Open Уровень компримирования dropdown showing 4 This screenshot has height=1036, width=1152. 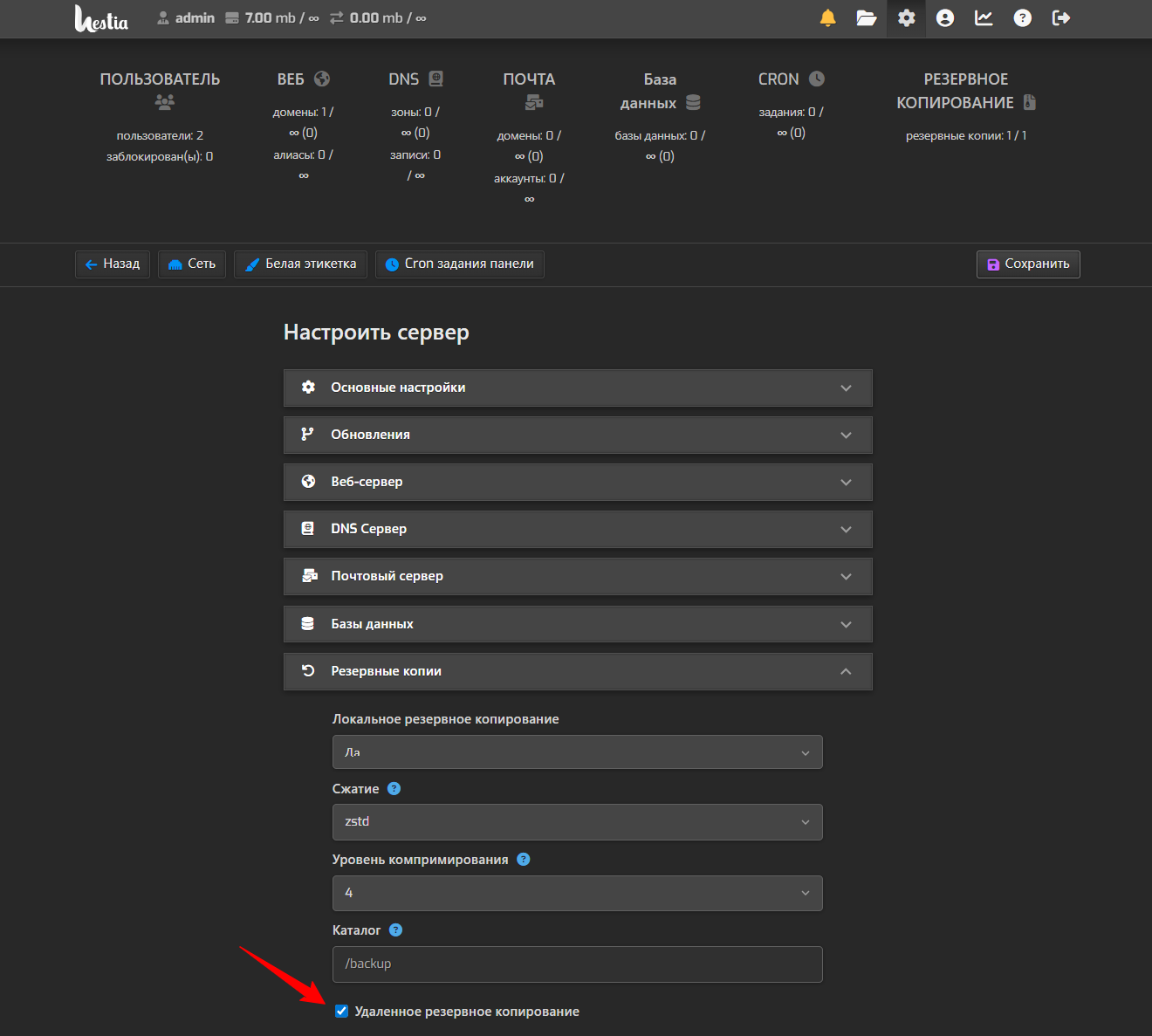[578, 893]
